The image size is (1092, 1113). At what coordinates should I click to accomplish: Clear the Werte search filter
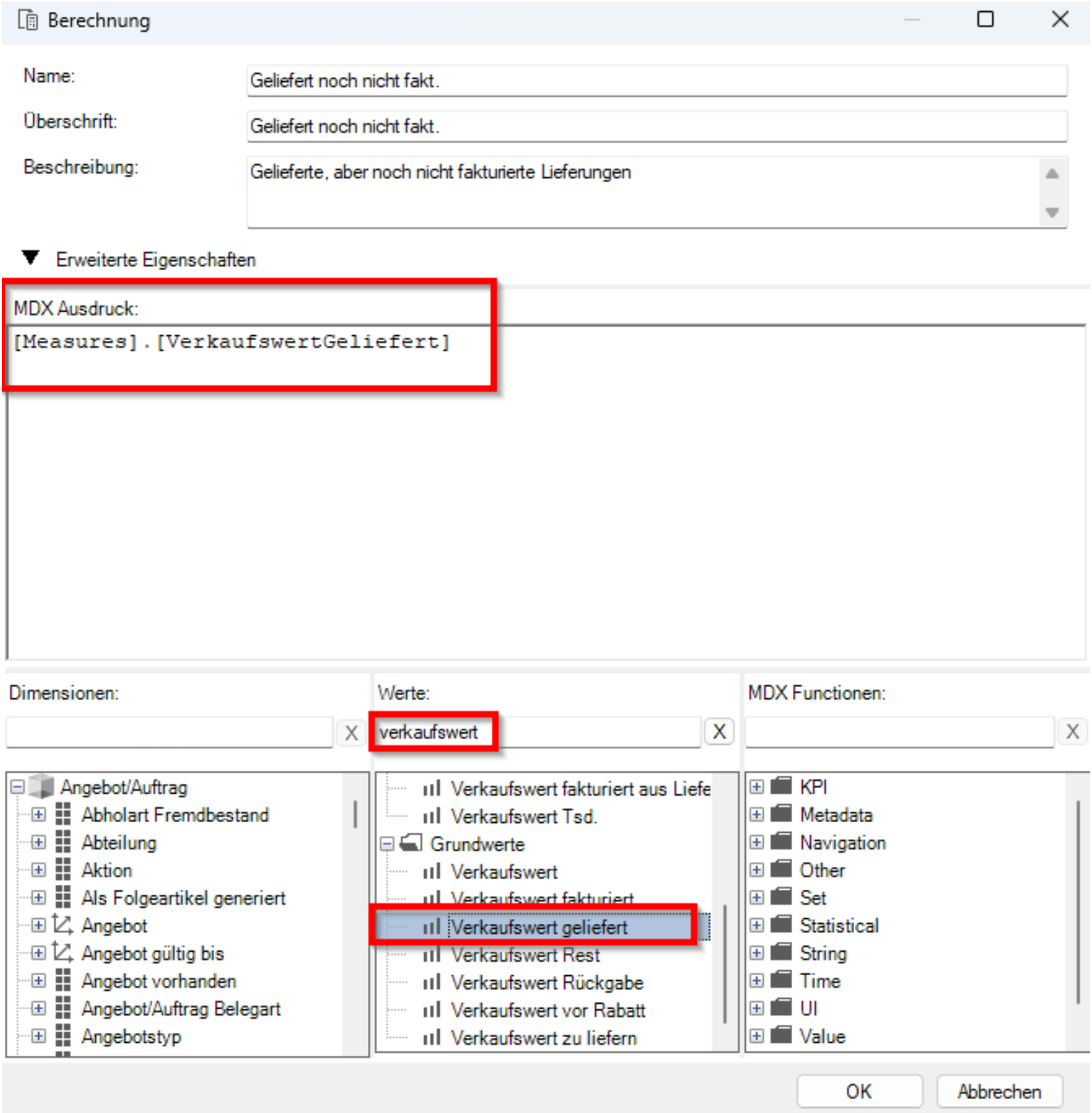(x=719, y=732)
